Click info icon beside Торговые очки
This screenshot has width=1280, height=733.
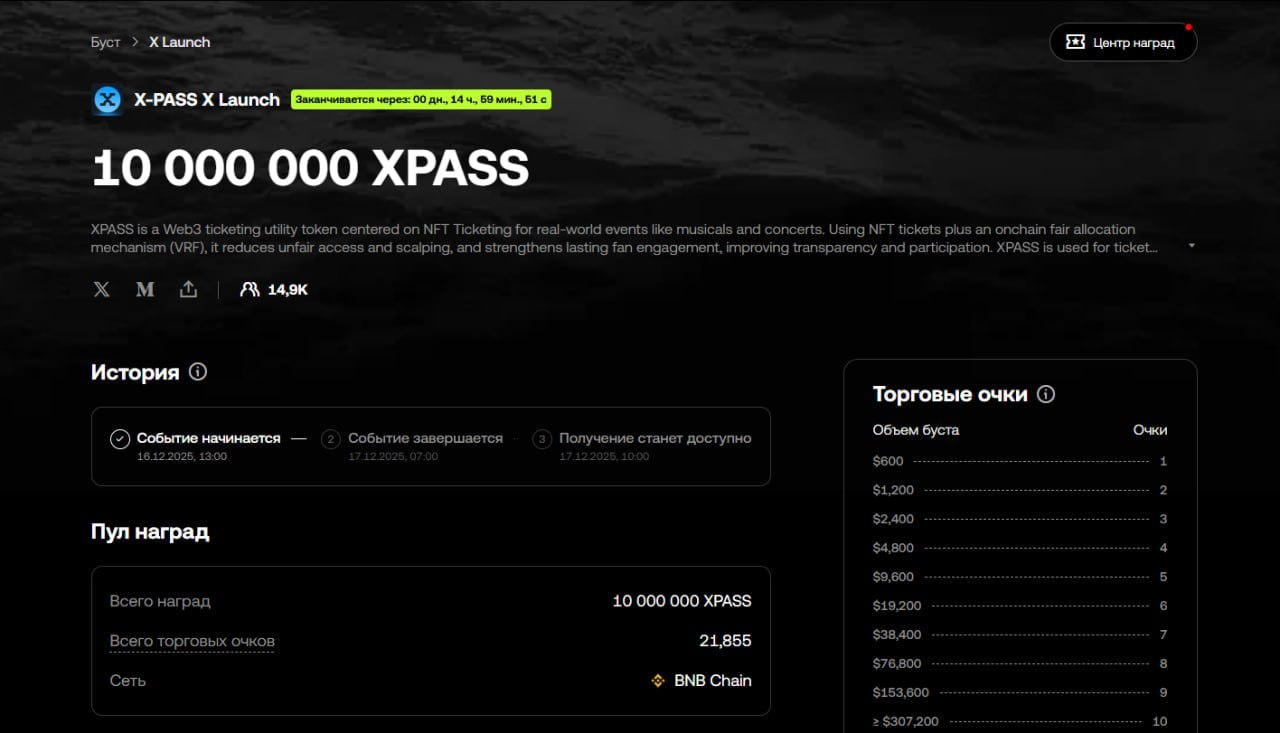click(1046, 394)
